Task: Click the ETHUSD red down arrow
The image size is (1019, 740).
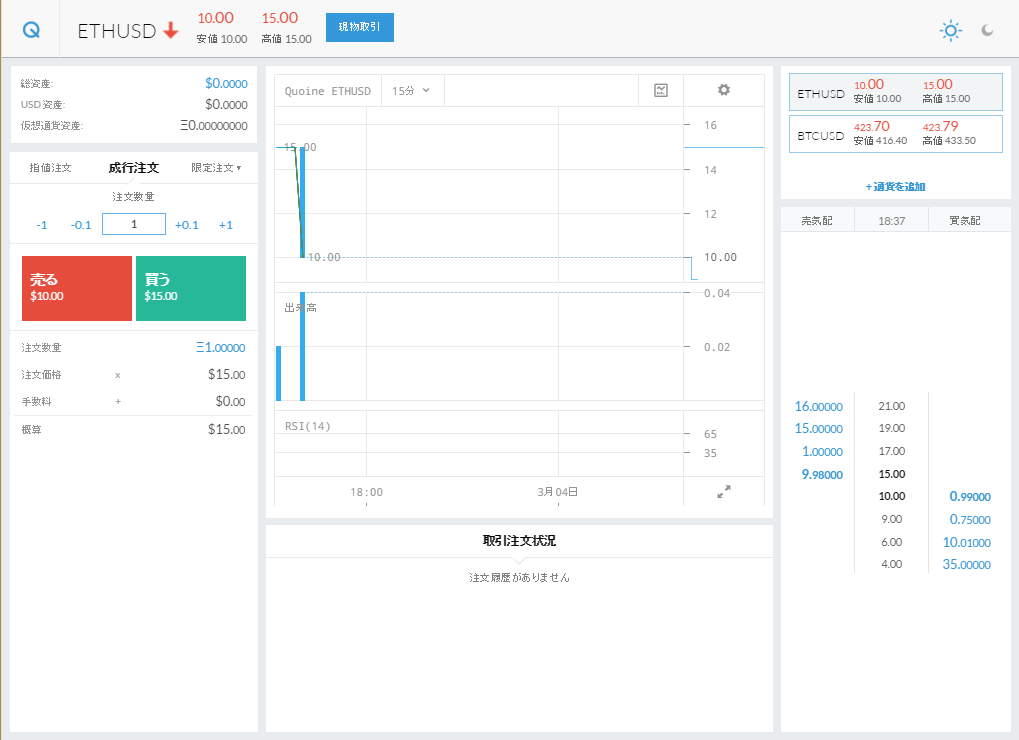Action: point(171,31)
